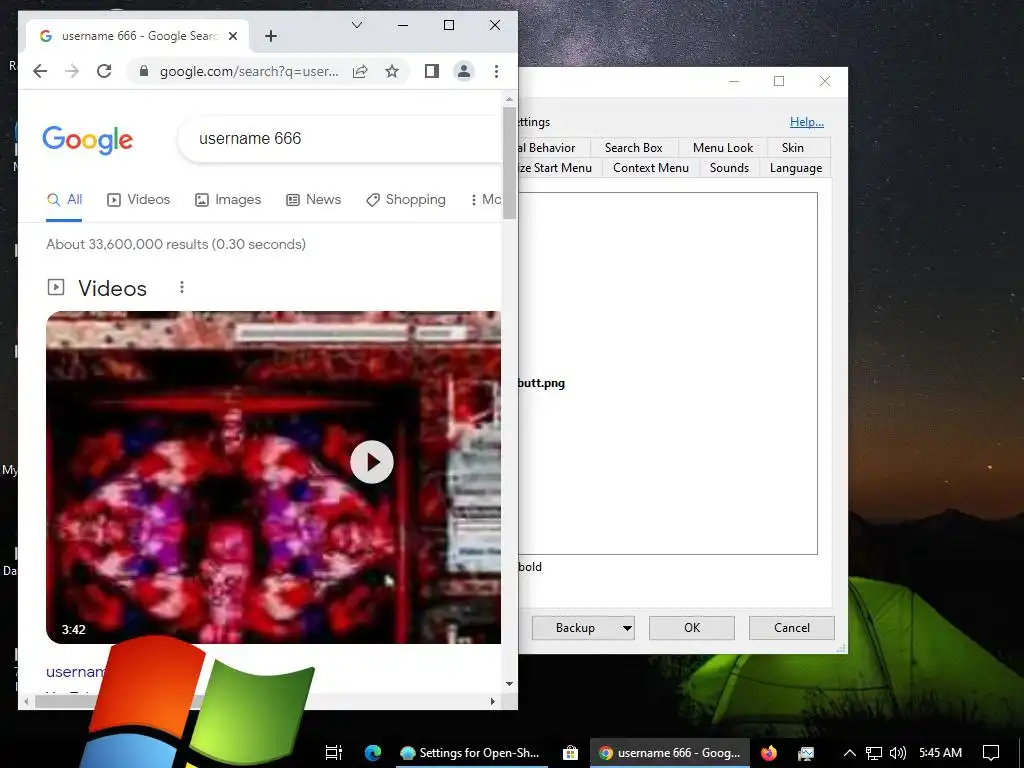Open Chrome side panel
The height and width of the screenshot is (768, 1024).
(432, 71)
